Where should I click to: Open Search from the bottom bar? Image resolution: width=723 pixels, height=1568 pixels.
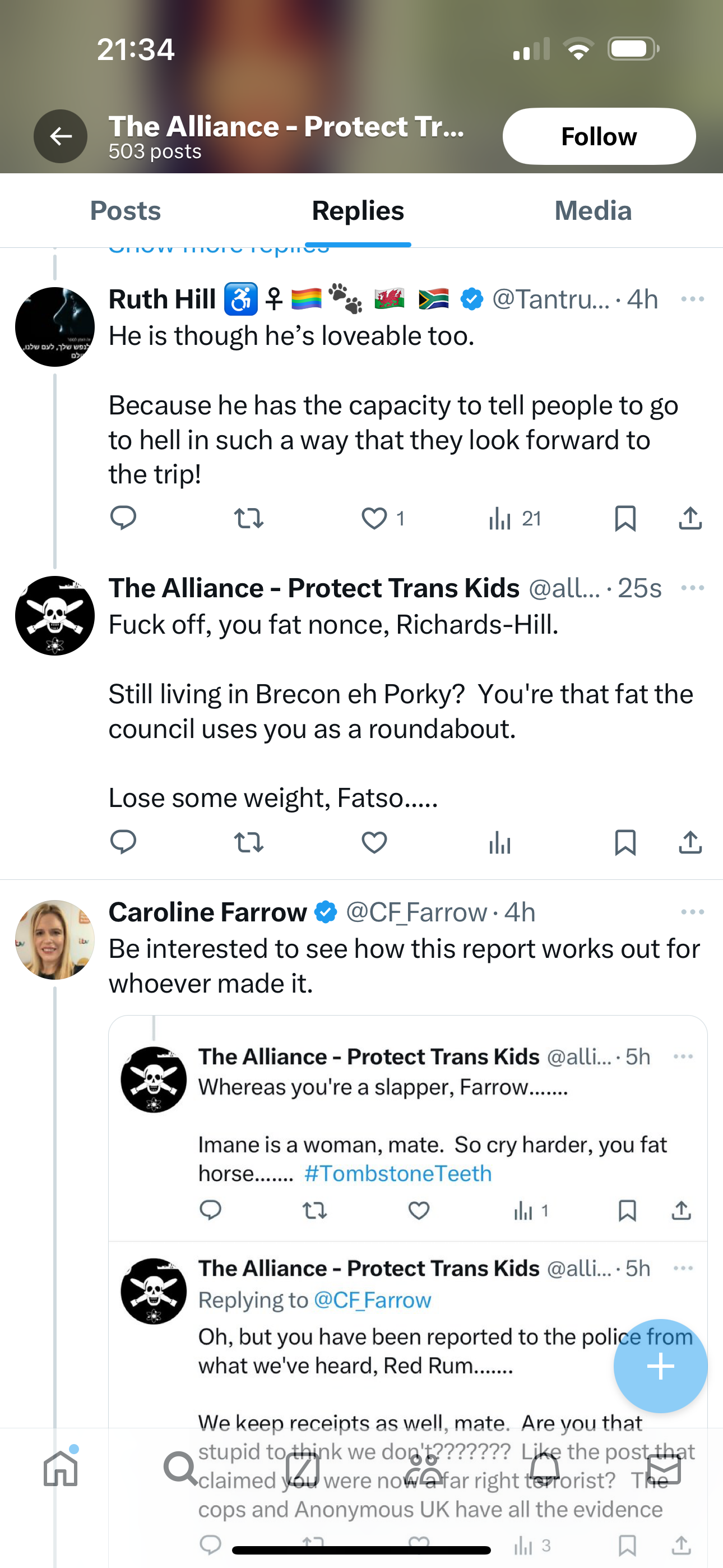tap(180, 1468)
